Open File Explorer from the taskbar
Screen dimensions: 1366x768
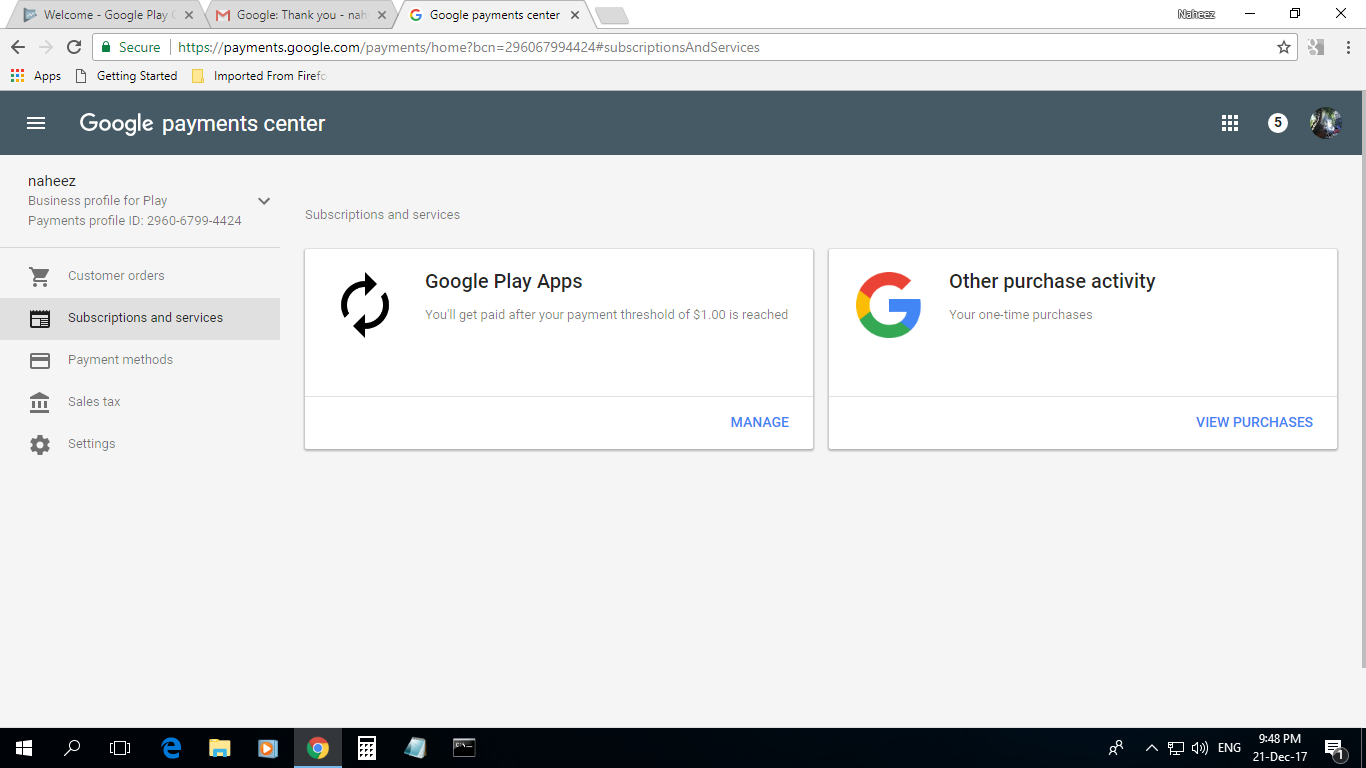tap(220, 748)
